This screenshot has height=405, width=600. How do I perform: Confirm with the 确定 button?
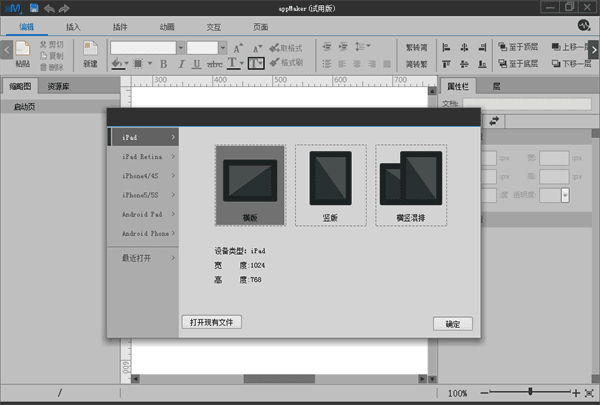pyautogui.click(x=452, y=324)
